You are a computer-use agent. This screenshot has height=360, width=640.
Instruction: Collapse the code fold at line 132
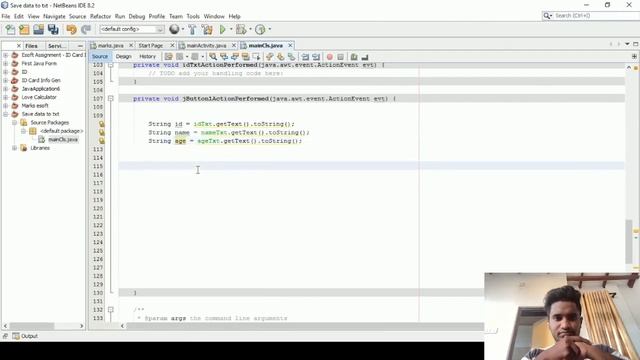(111, 310)
